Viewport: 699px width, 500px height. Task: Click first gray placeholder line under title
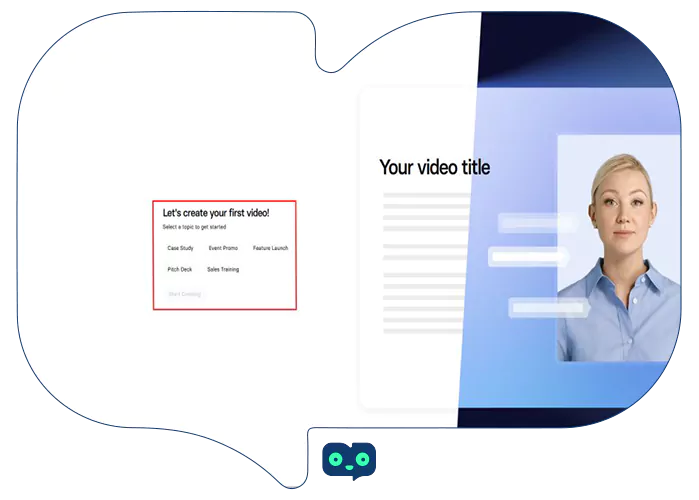[x=425, y=194]
